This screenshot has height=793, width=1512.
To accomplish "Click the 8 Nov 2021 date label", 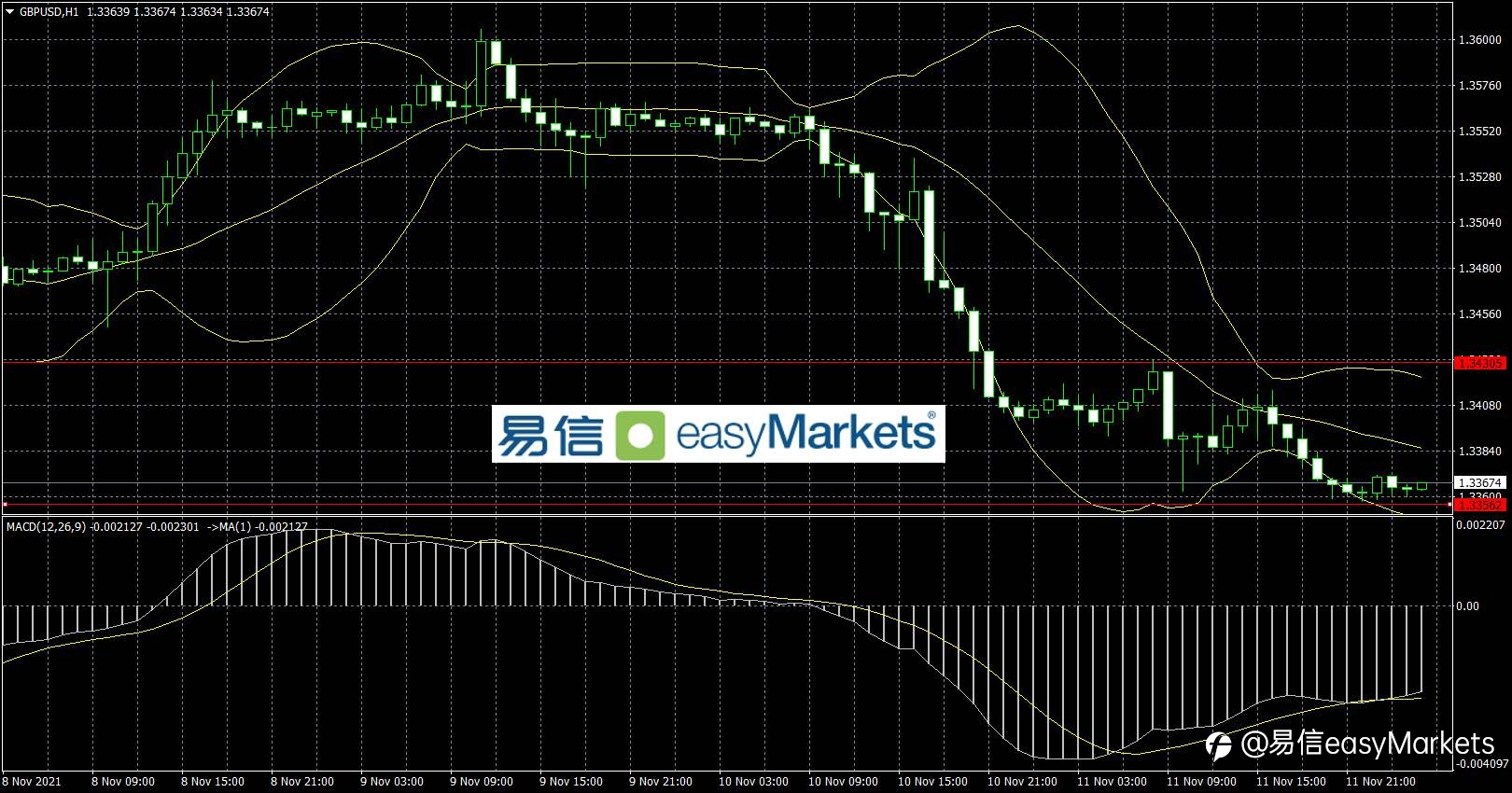I will (x=32, y=782).
